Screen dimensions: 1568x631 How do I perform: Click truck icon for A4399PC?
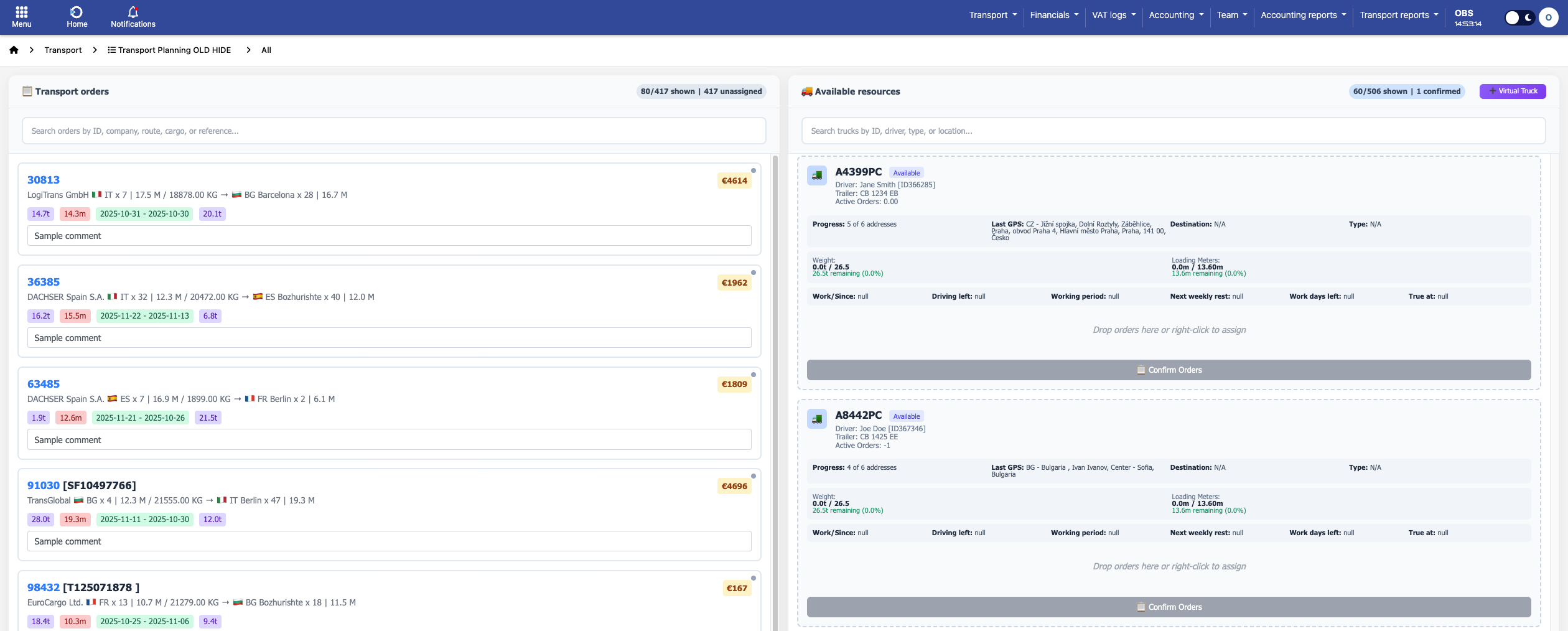click(x=817, y=175)
